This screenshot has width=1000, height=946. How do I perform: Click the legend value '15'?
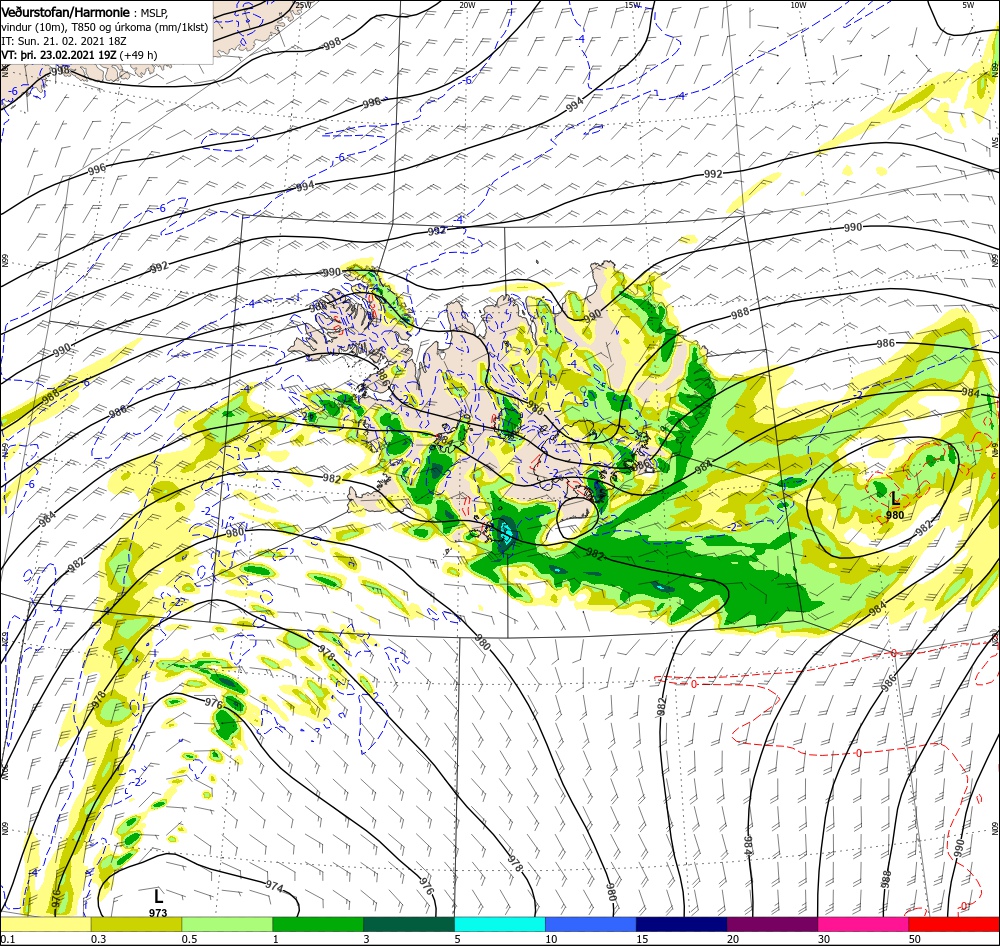(x=642, y=939)
